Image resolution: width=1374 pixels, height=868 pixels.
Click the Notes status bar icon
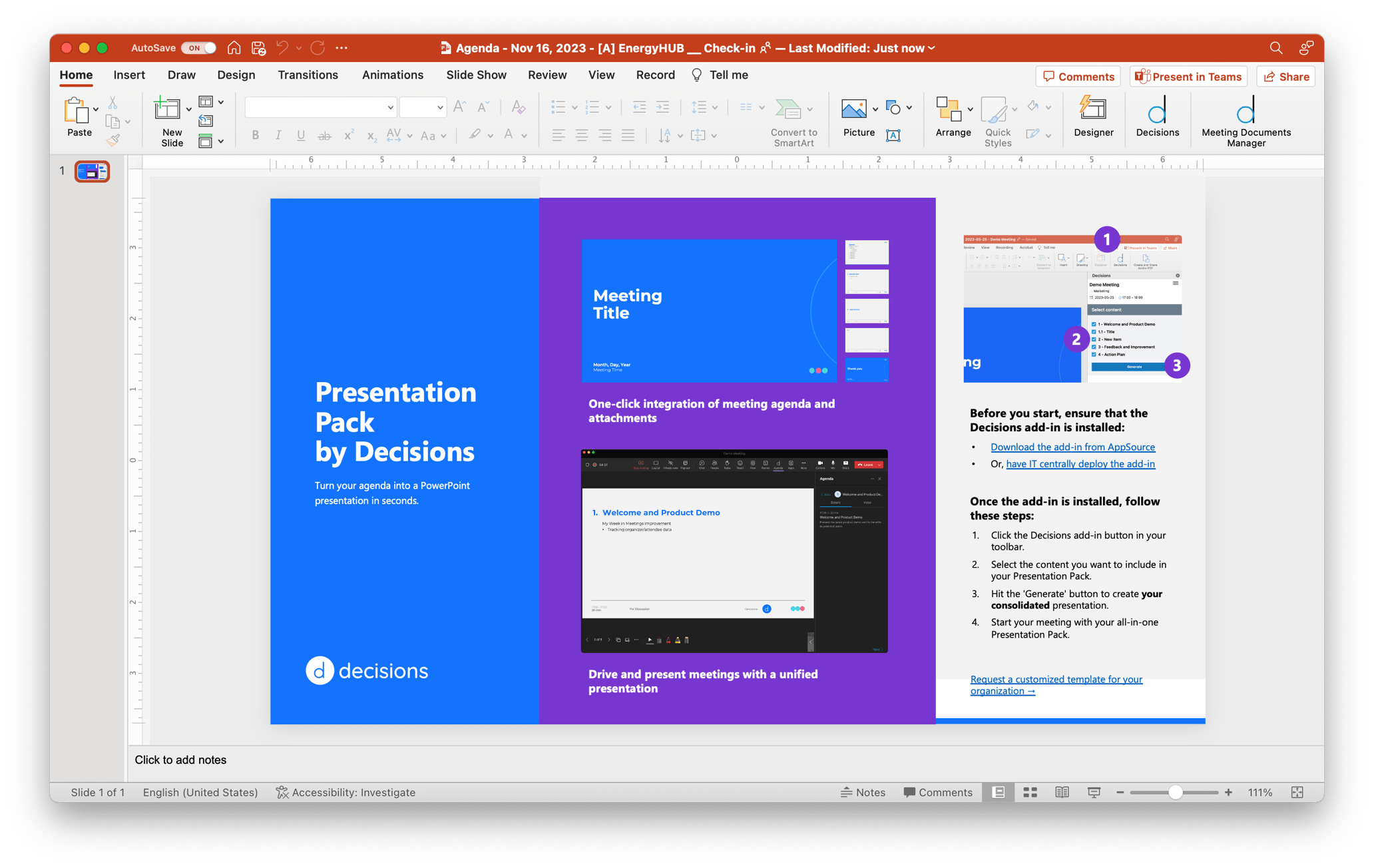(863, 792)
